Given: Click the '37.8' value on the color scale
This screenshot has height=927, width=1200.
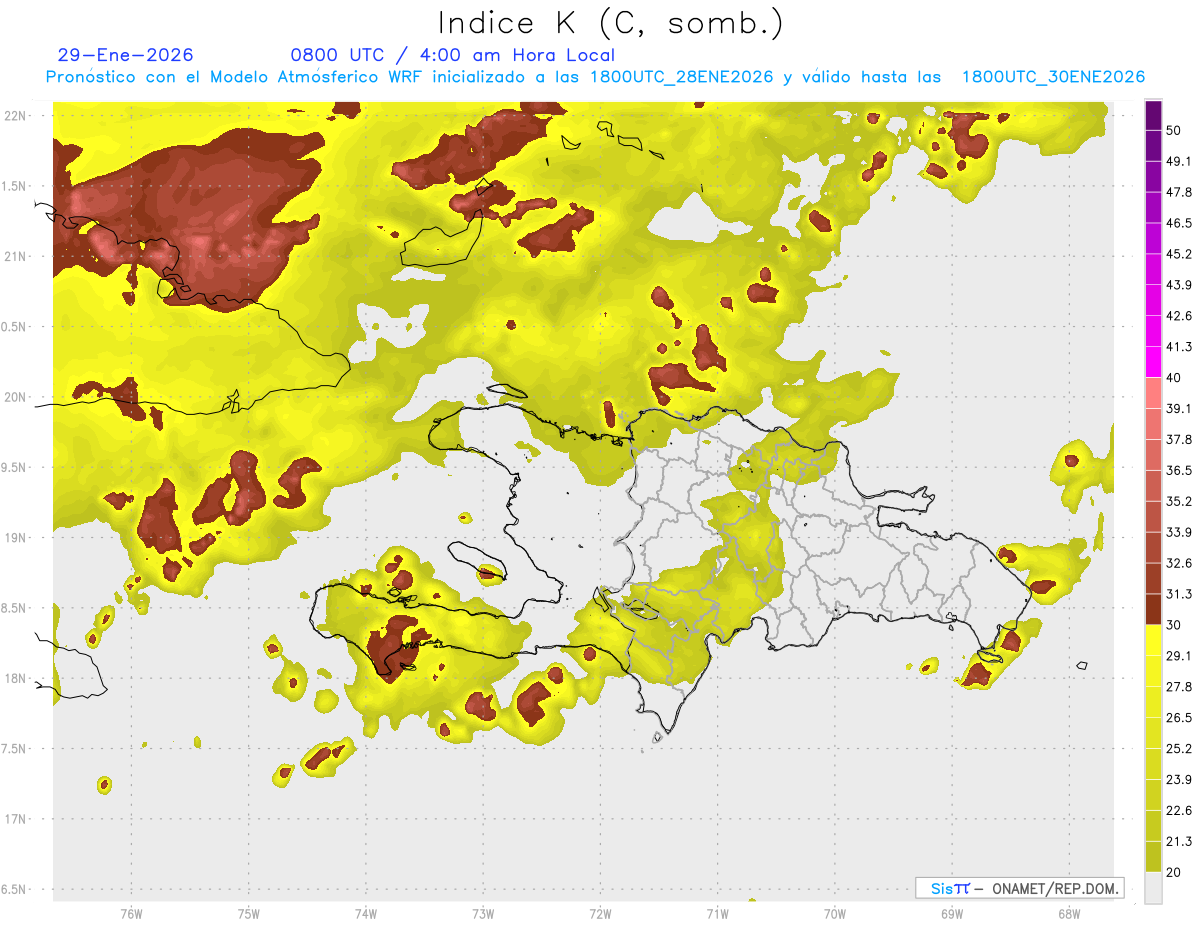Looking at the screenshot, I should point(1179,440).
